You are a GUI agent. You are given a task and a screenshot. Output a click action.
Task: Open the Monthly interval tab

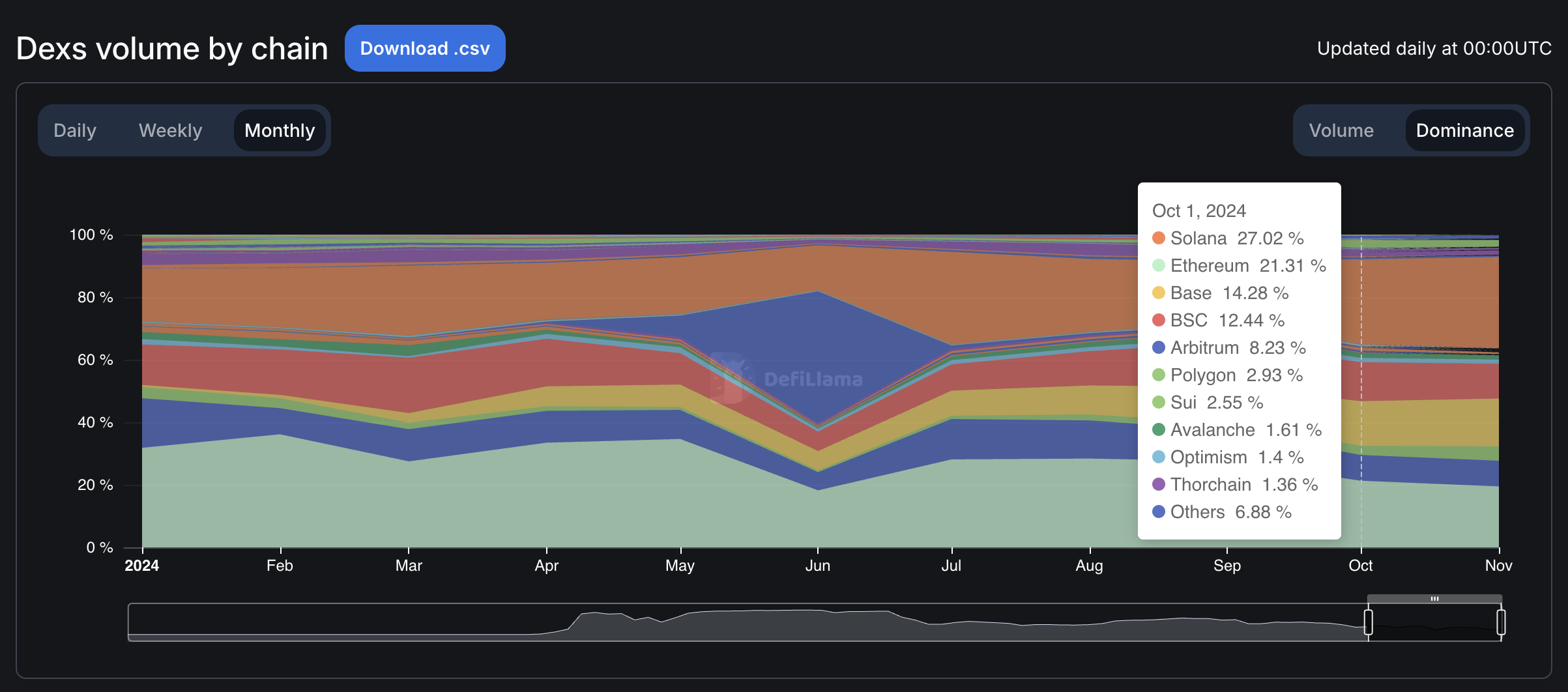click(x=279, y=130)
